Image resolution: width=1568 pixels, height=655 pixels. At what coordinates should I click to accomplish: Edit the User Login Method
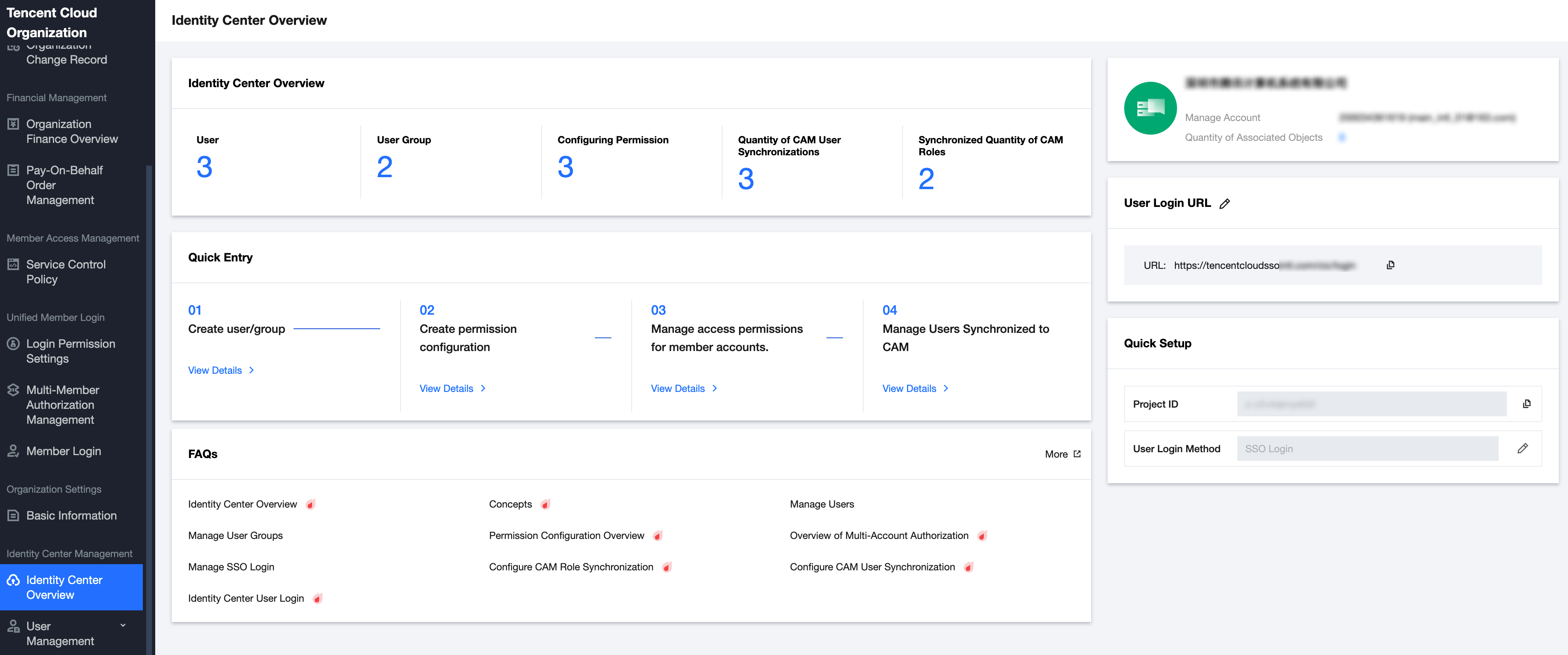point(1522,448)
